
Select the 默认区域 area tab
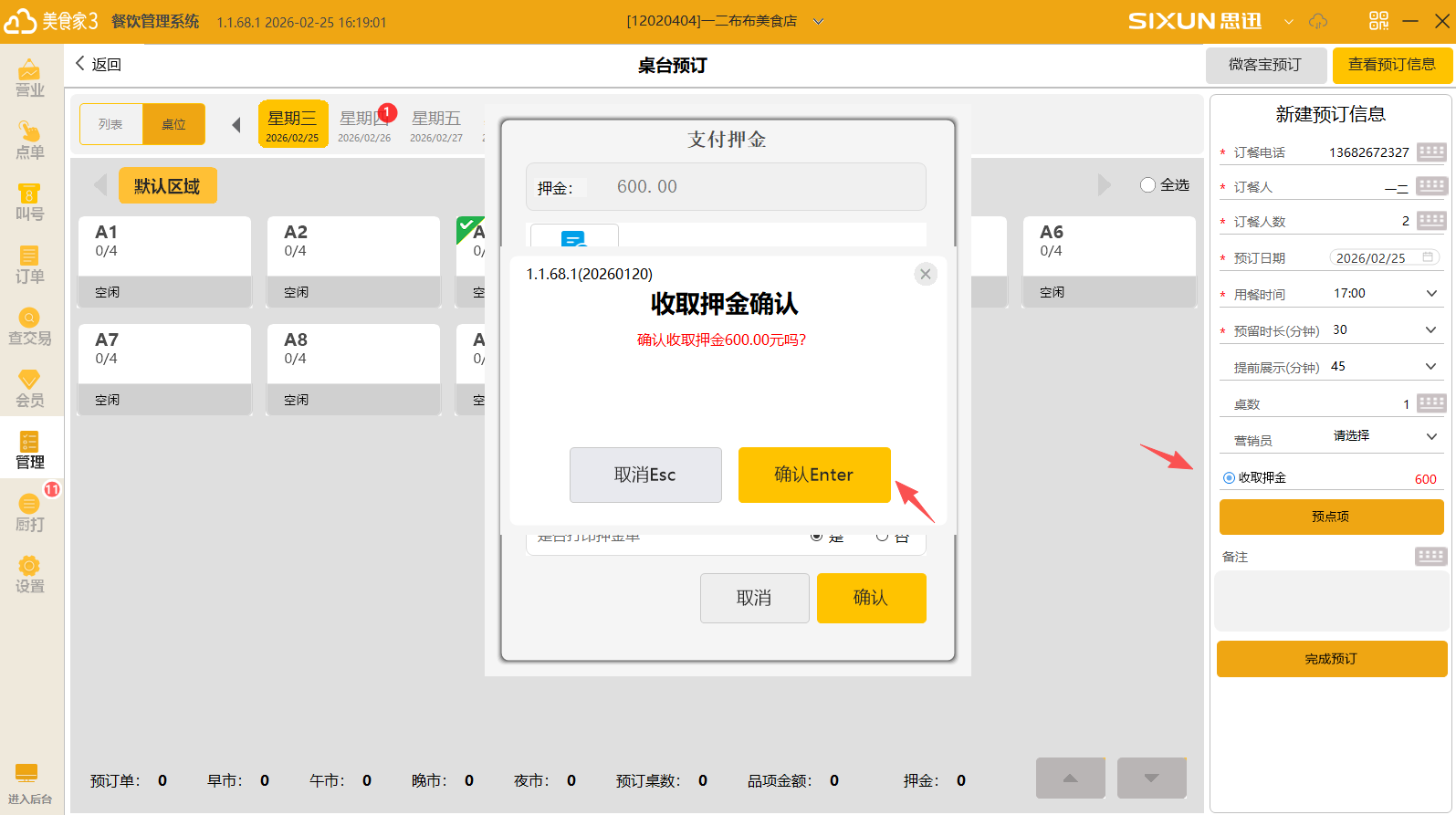pyautogui.click(x=167, y=186)
